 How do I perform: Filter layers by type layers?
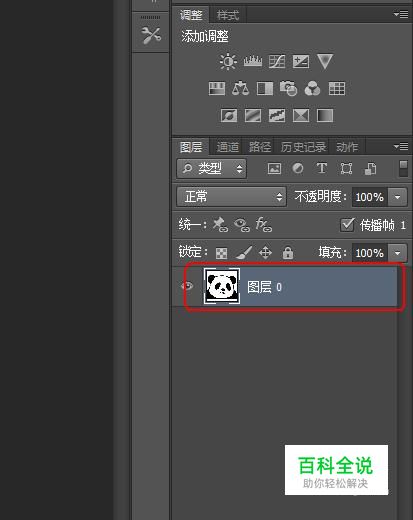[322, 168]
